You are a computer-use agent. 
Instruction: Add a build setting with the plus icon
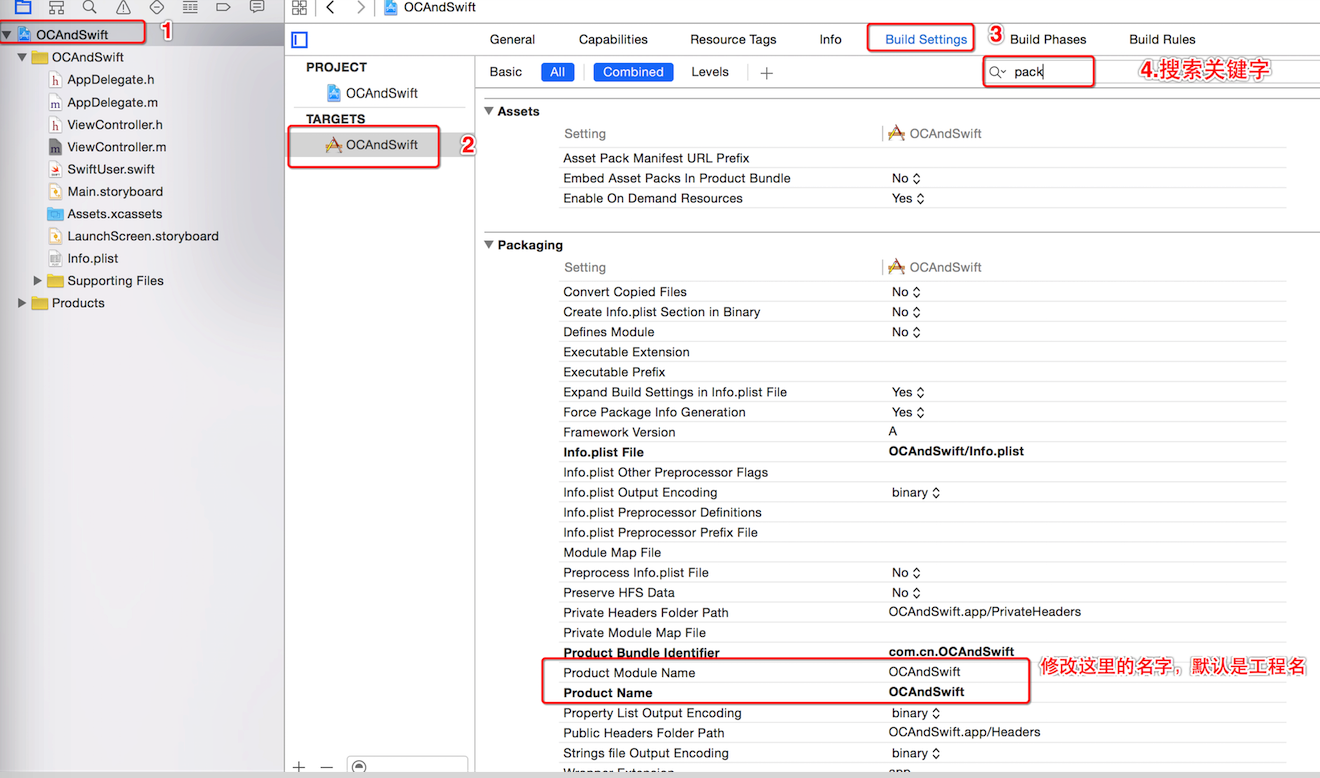click(767, 73)
